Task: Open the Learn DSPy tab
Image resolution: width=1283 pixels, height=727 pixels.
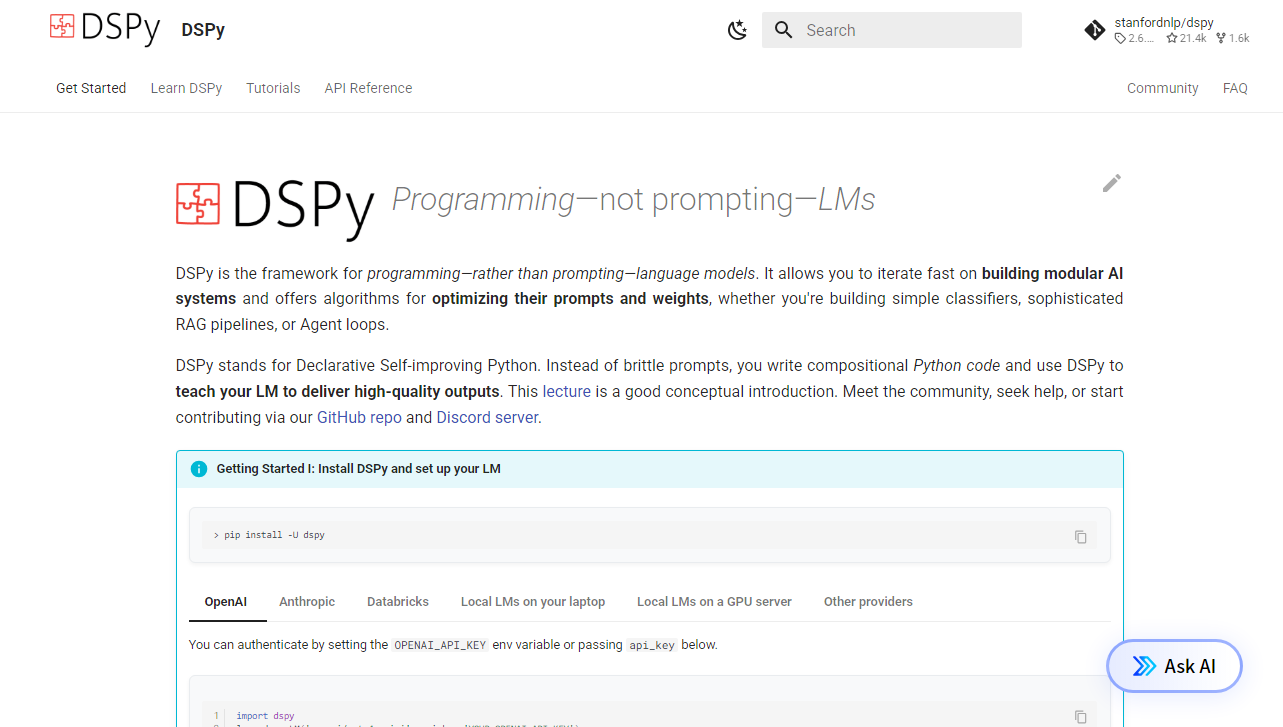Action: pyautogui.click(x=186, y=88)
